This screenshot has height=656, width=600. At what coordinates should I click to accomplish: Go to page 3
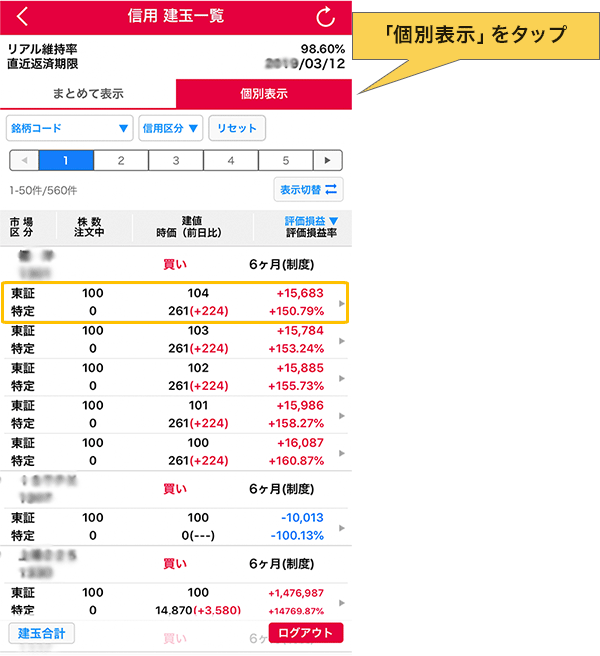pyautogui.click(x=176, y=160)
